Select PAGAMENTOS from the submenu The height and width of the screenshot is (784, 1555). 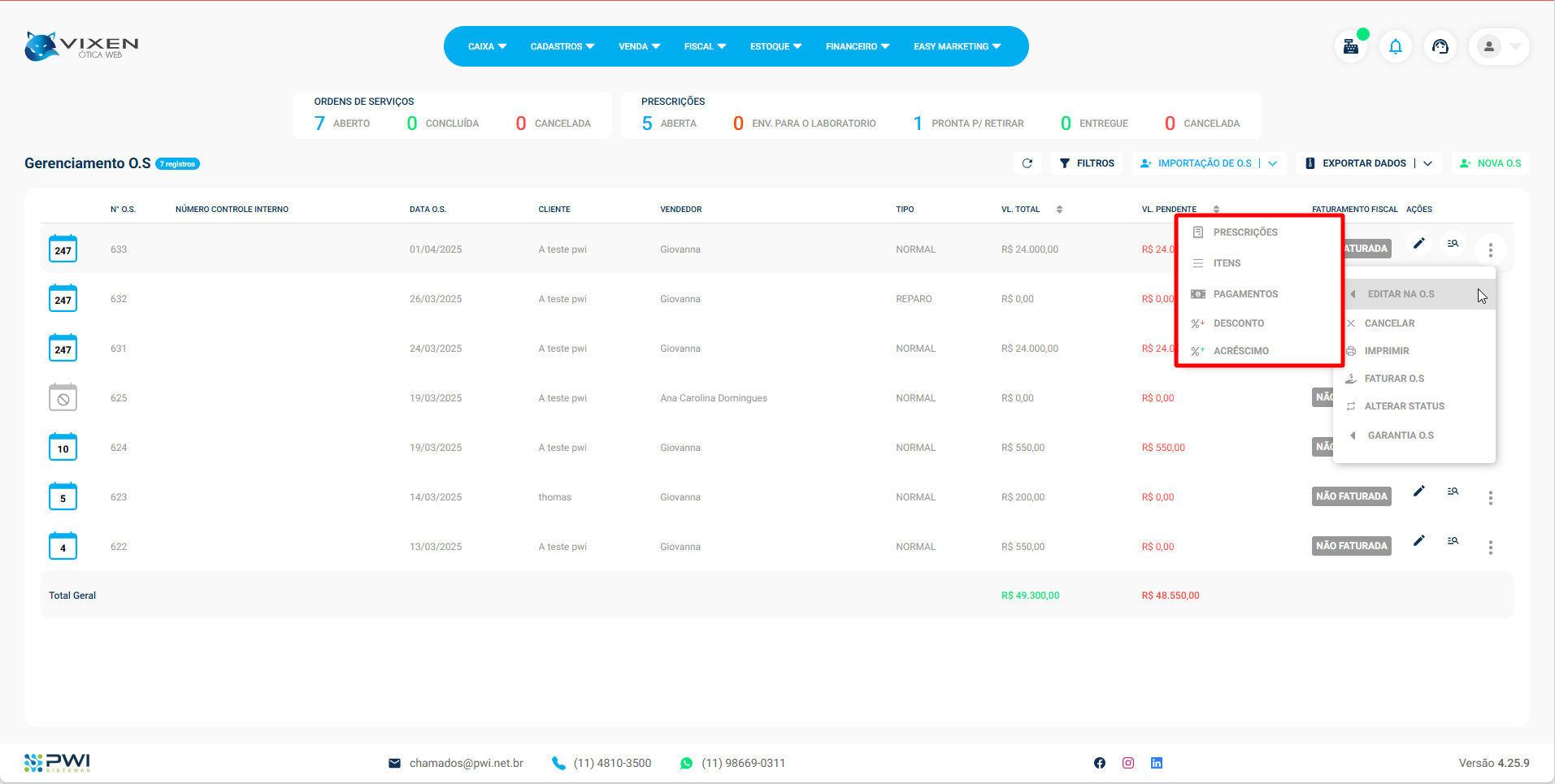[x=1245, y=294]
